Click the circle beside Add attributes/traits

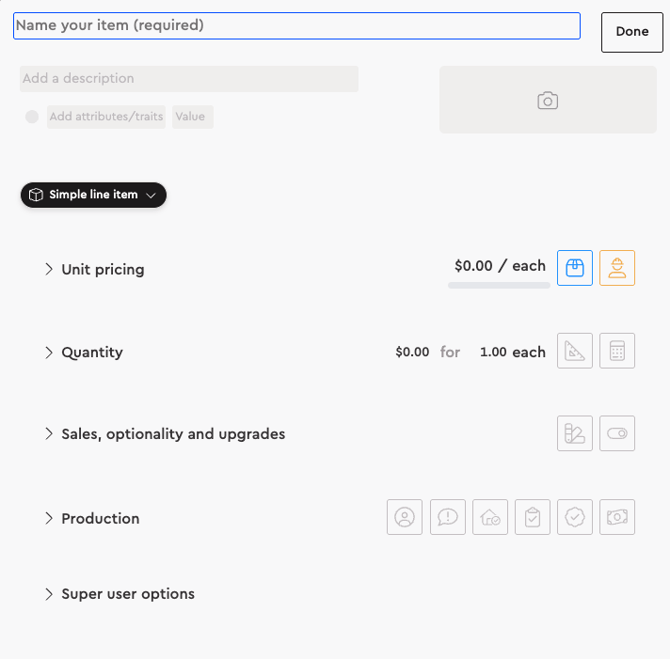tap(32, 117)
